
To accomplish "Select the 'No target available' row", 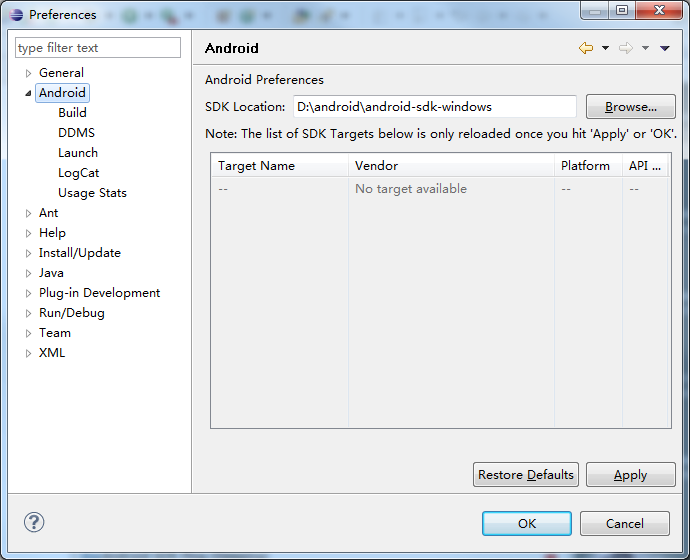I will (x=441, y=189).
